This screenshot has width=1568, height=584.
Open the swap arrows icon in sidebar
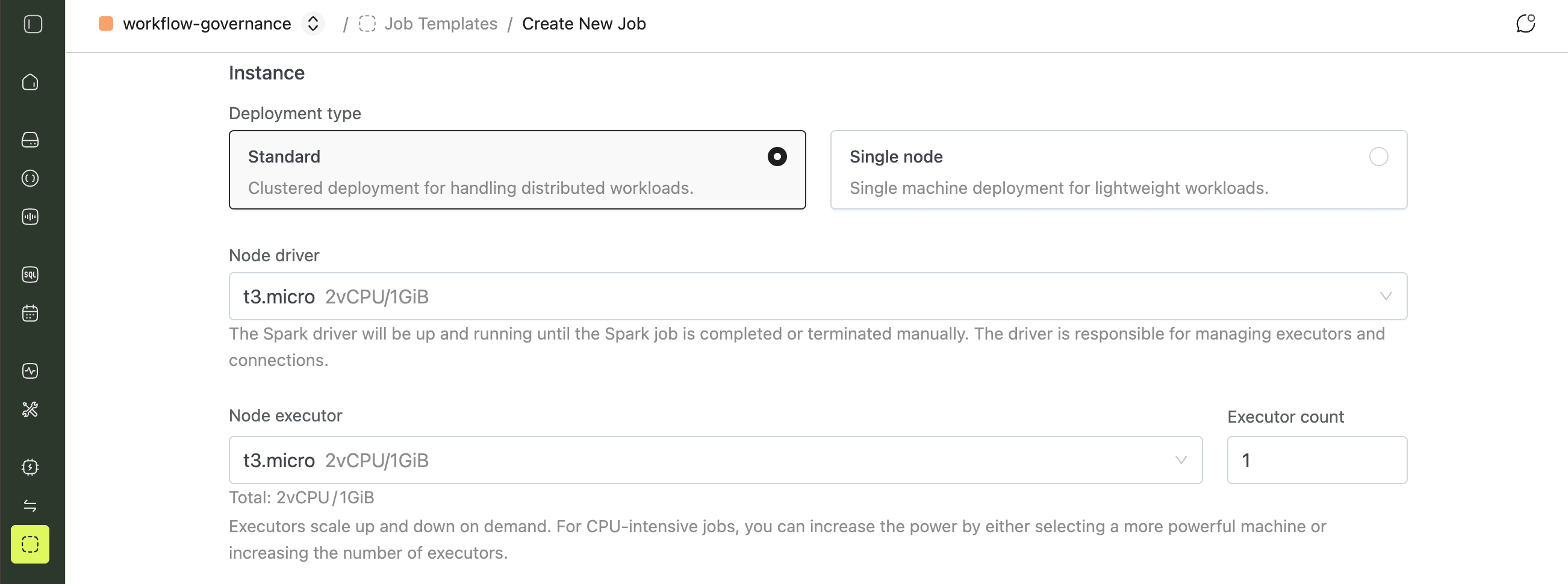tap(30, 506)
